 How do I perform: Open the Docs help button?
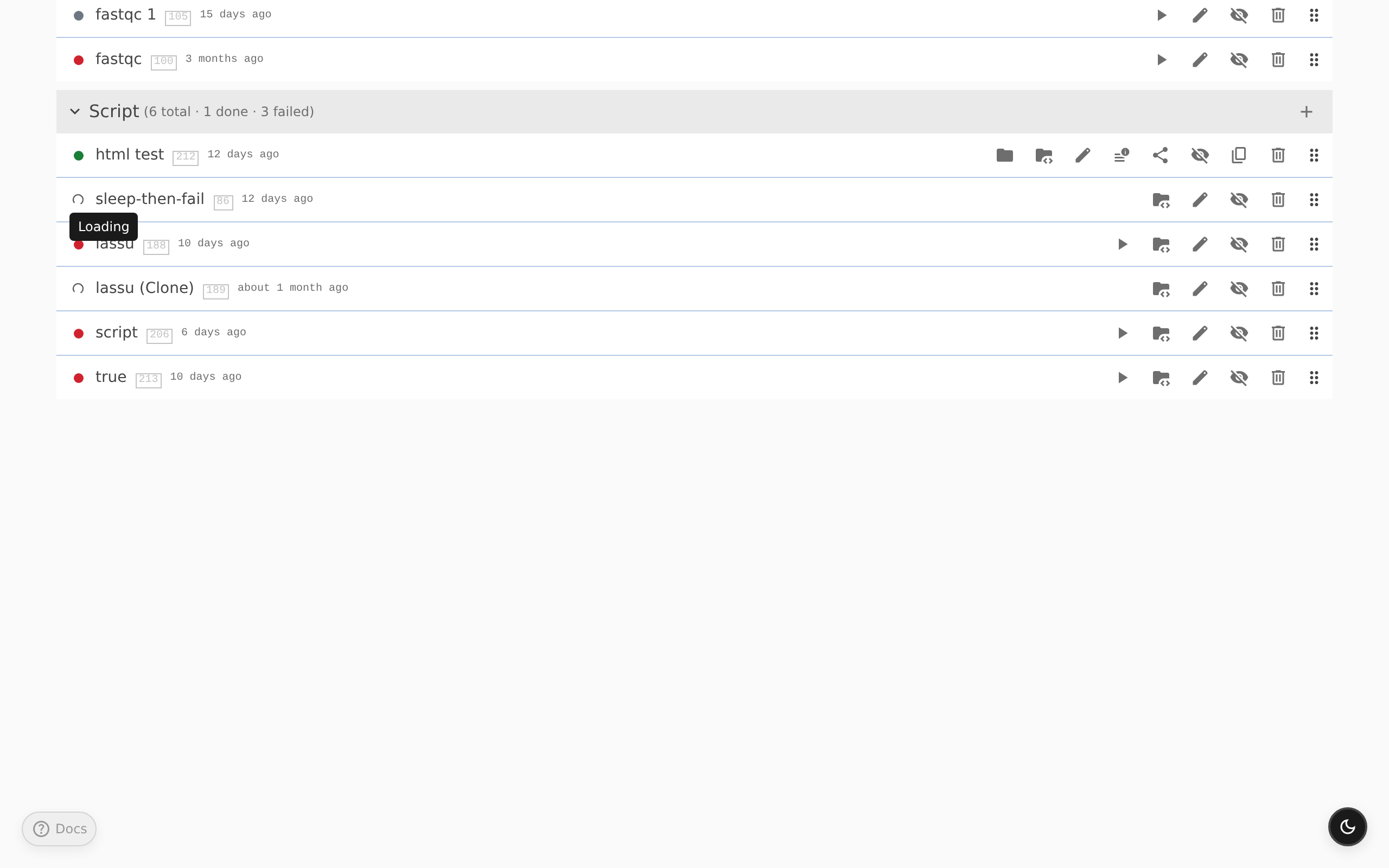coord(59,828)
